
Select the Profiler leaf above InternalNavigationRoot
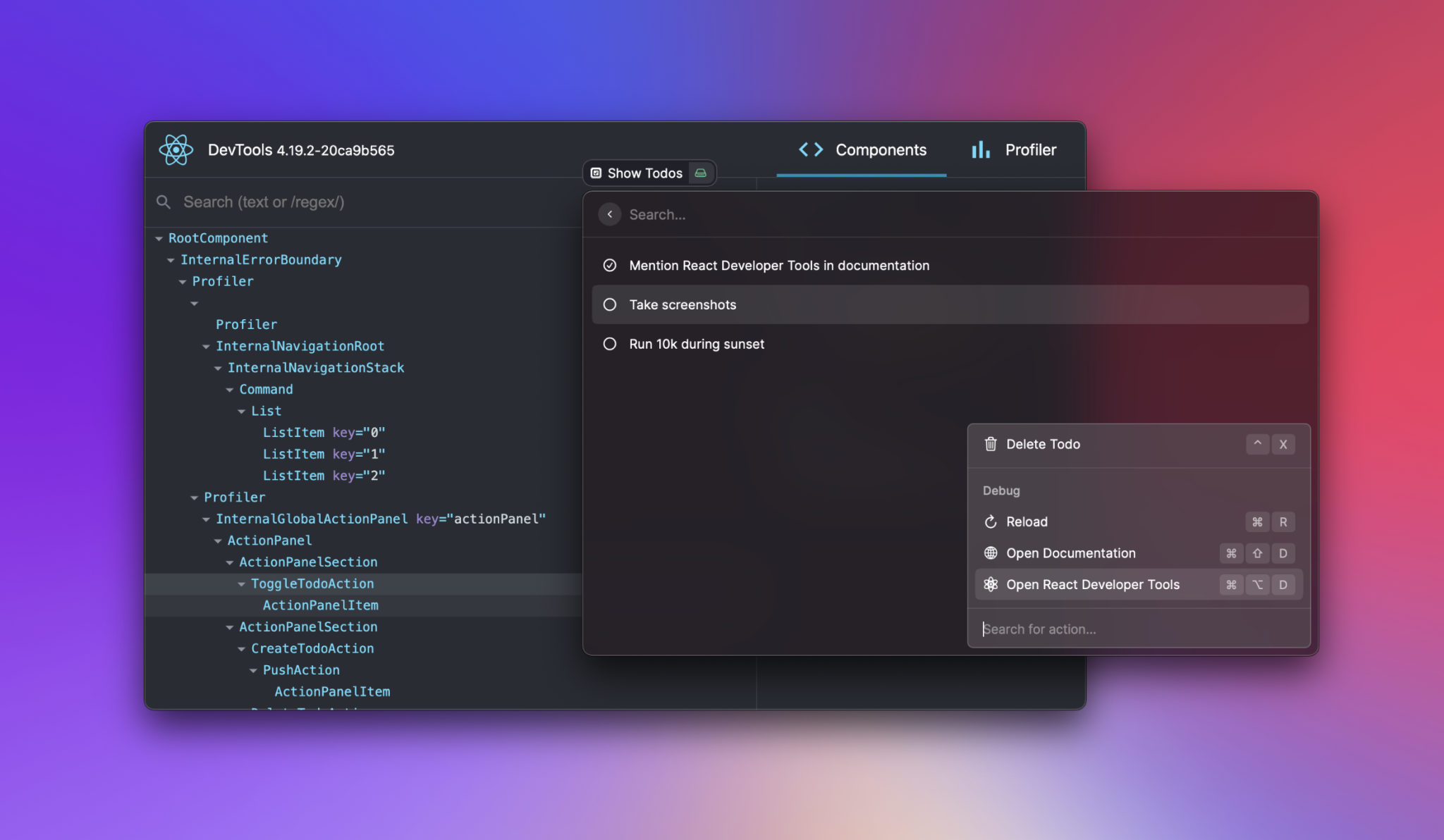click(x=246, y=325)
